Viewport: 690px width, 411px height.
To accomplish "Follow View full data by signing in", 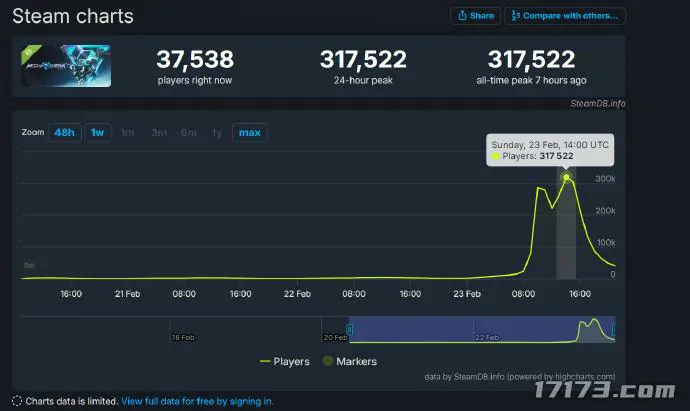I will point(197,401).
